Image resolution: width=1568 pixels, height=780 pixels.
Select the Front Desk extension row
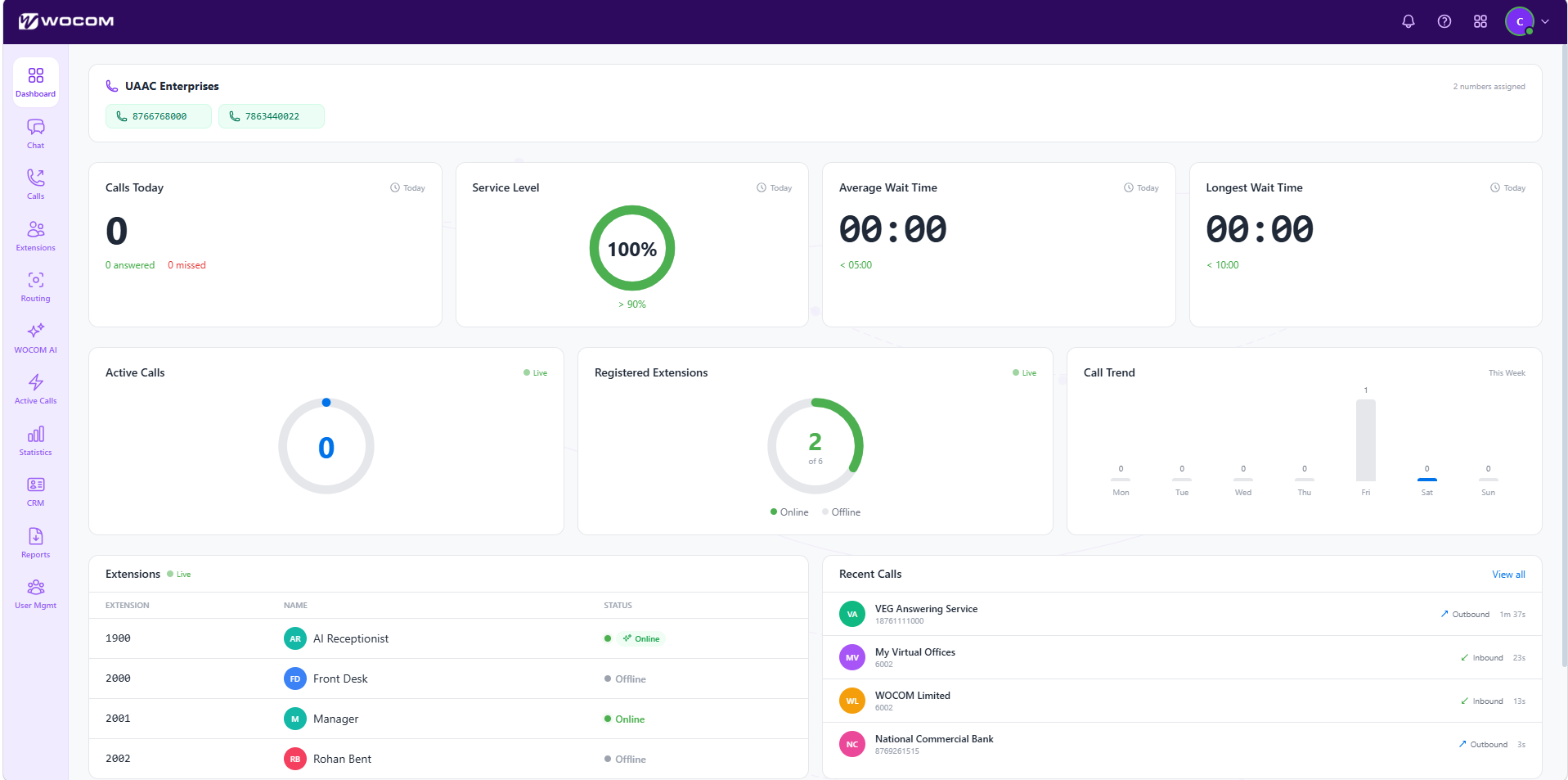(x=448, y=679)
